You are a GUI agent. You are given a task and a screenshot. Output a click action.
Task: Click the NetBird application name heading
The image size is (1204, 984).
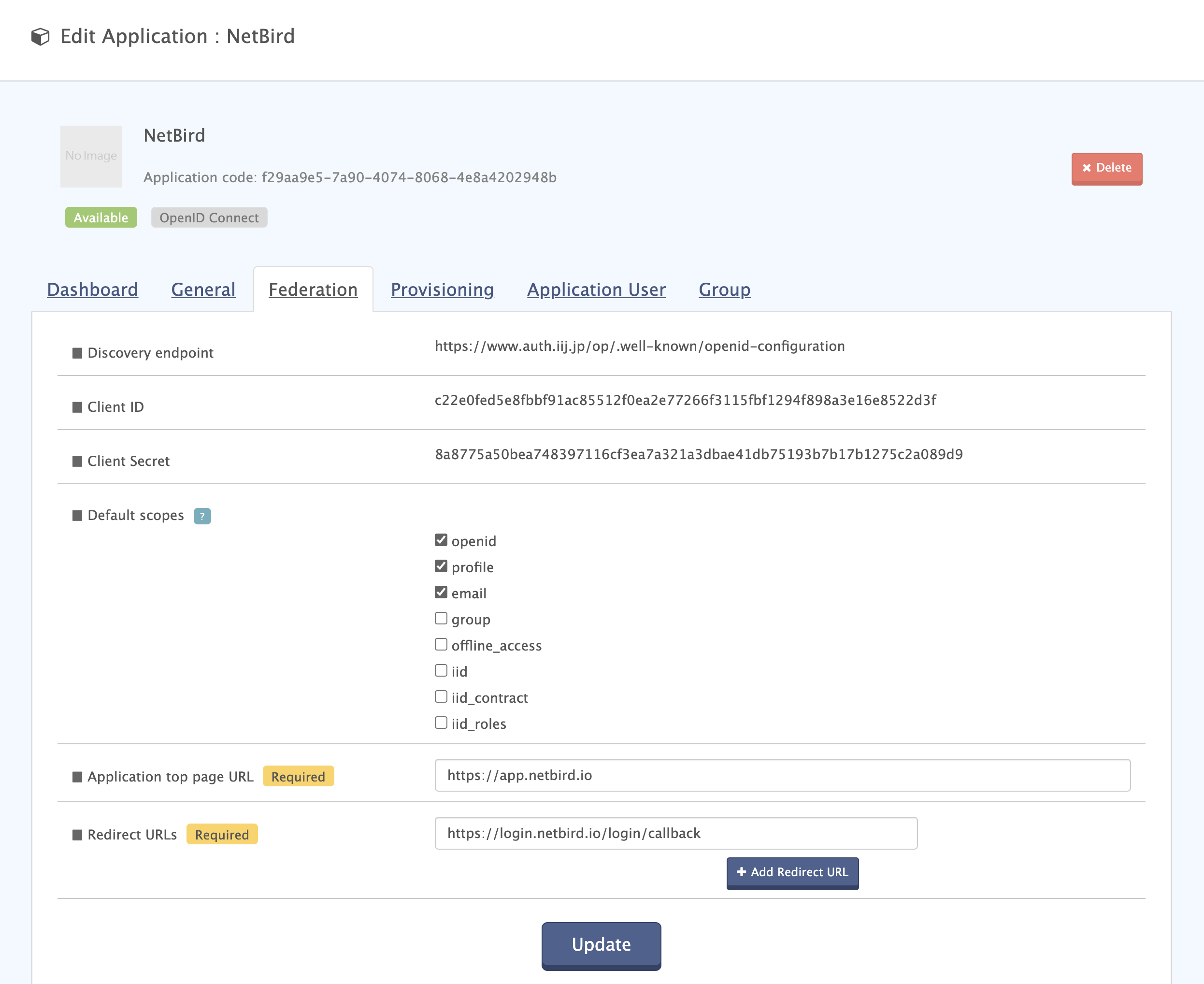174,135
